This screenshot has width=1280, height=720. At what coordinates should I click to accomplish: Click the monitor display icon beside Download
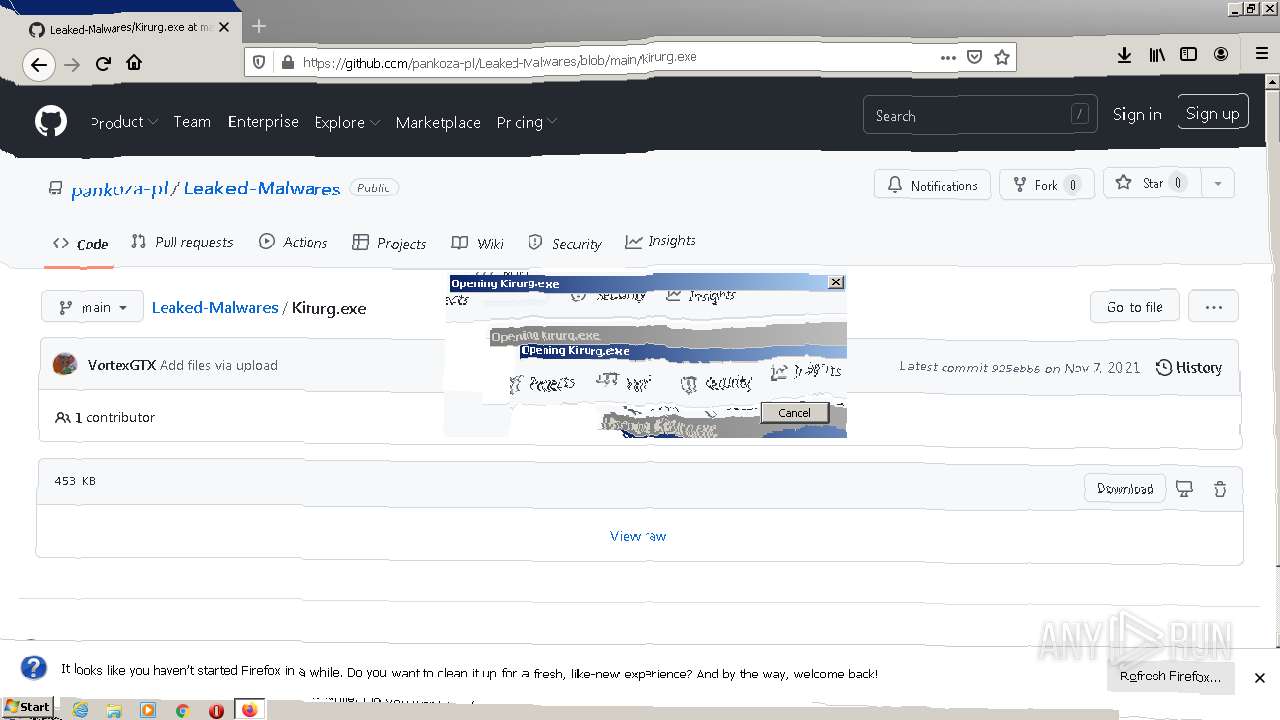1185,489
